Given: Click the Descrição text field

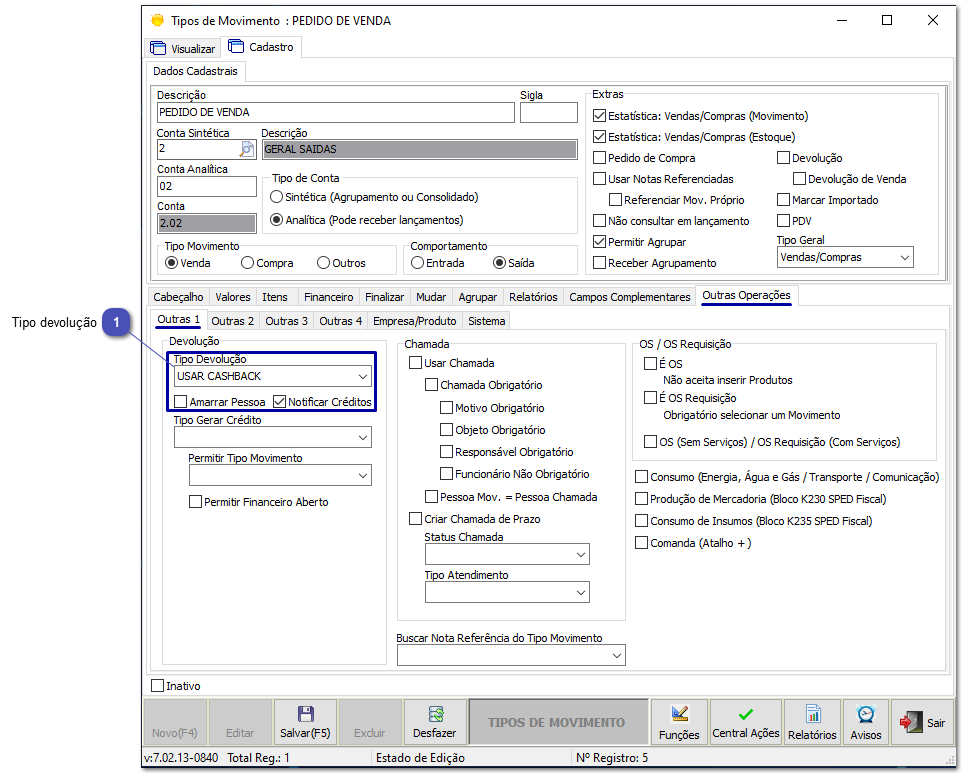Looking at the screenshot, I should [x=335, y=113].
